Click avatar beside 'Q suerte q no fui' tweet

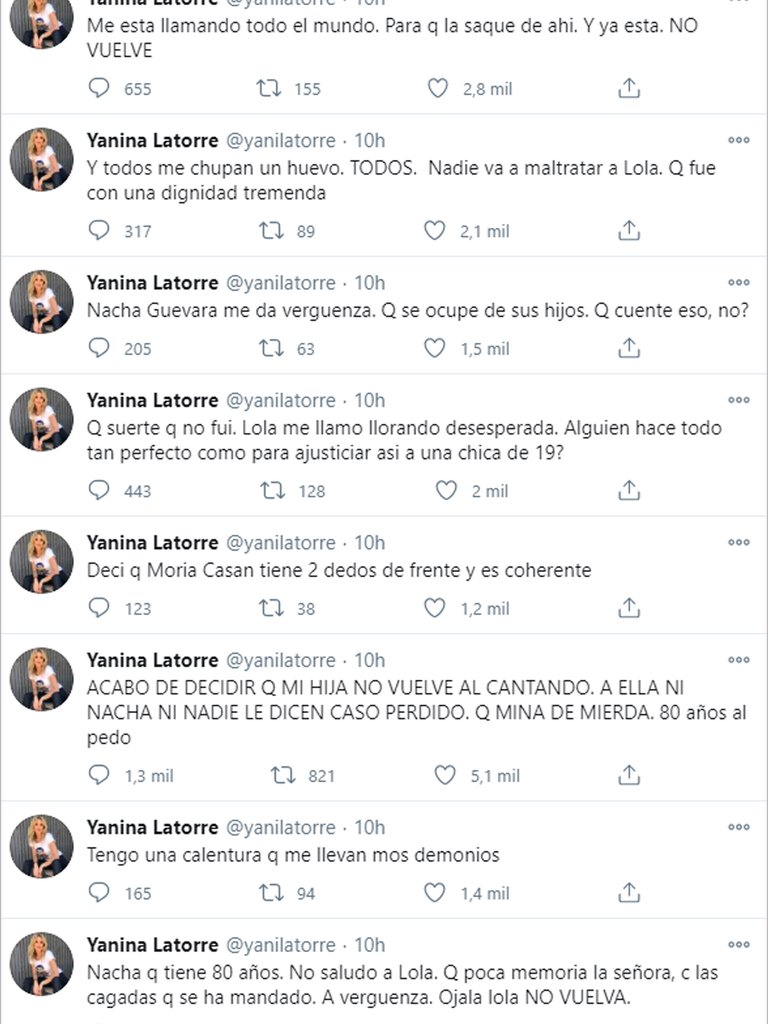42,419
